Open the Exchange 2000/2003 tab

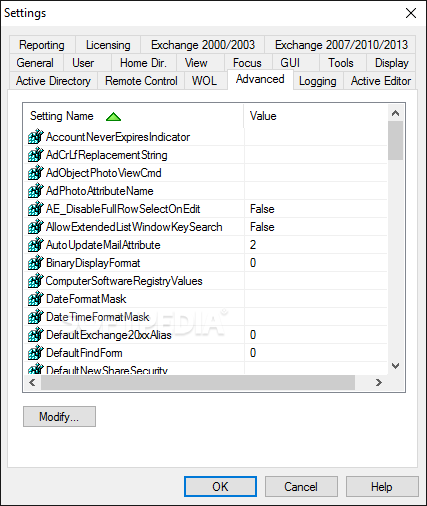click(203, 45)
